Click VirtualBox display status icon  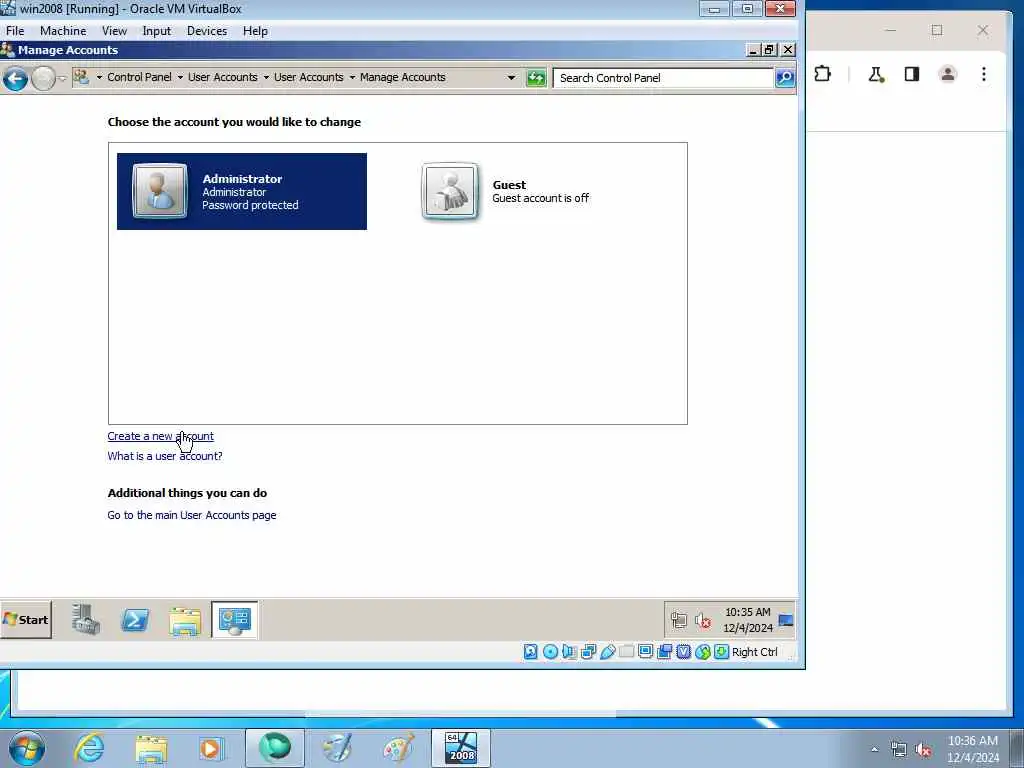pyautogui.click(x=646, y=652)
